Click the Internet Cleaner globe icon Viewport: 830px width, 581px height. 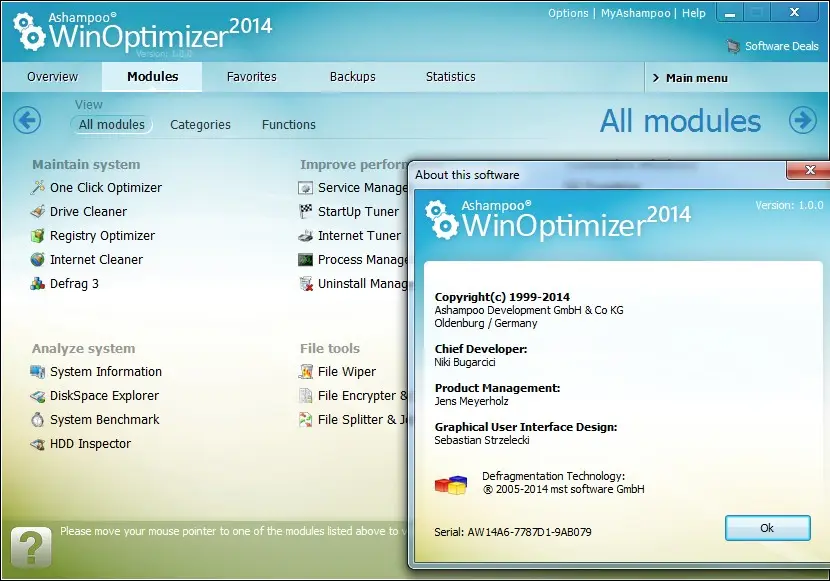click(x=38, y=259)
